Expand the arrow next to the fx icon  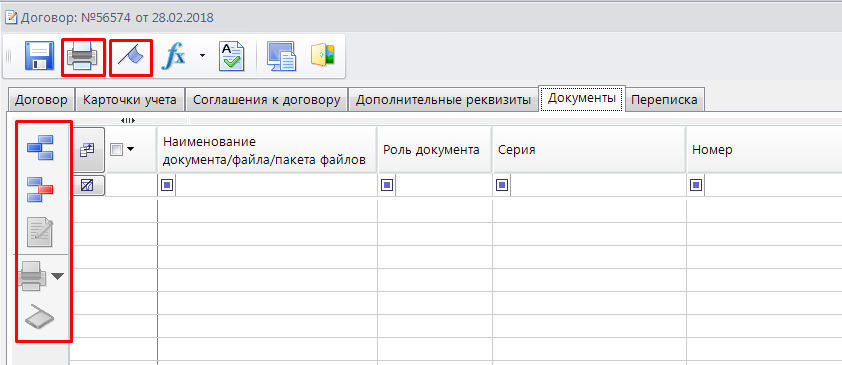[x=202, y=55]
